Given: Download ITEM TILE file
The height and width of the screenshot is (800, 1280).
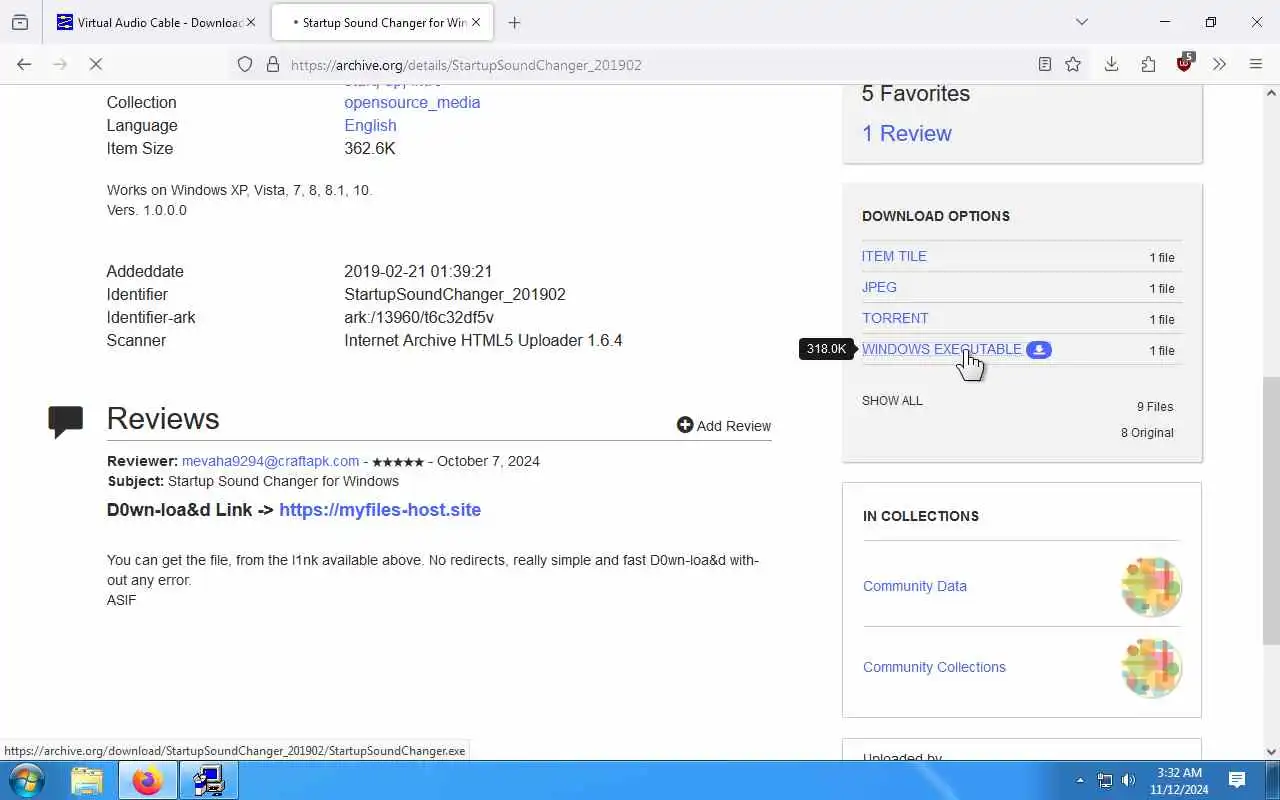Looking at the screenshot, I should [894, 256].
